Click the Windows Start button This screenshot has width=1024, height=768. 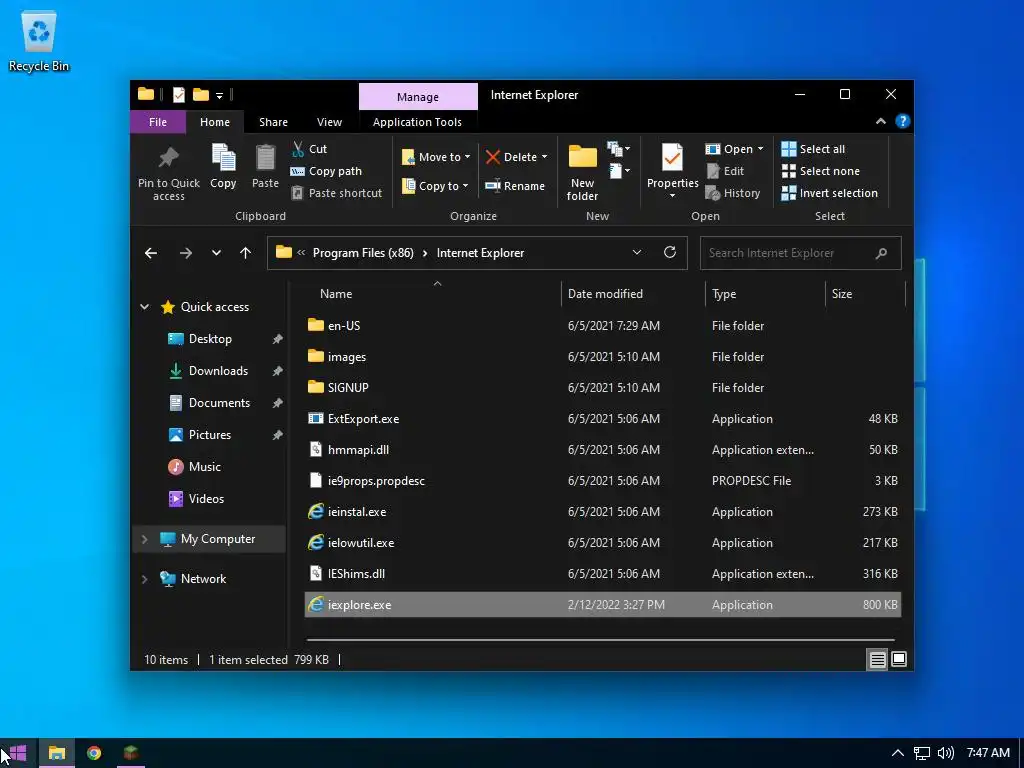point(18,753)
